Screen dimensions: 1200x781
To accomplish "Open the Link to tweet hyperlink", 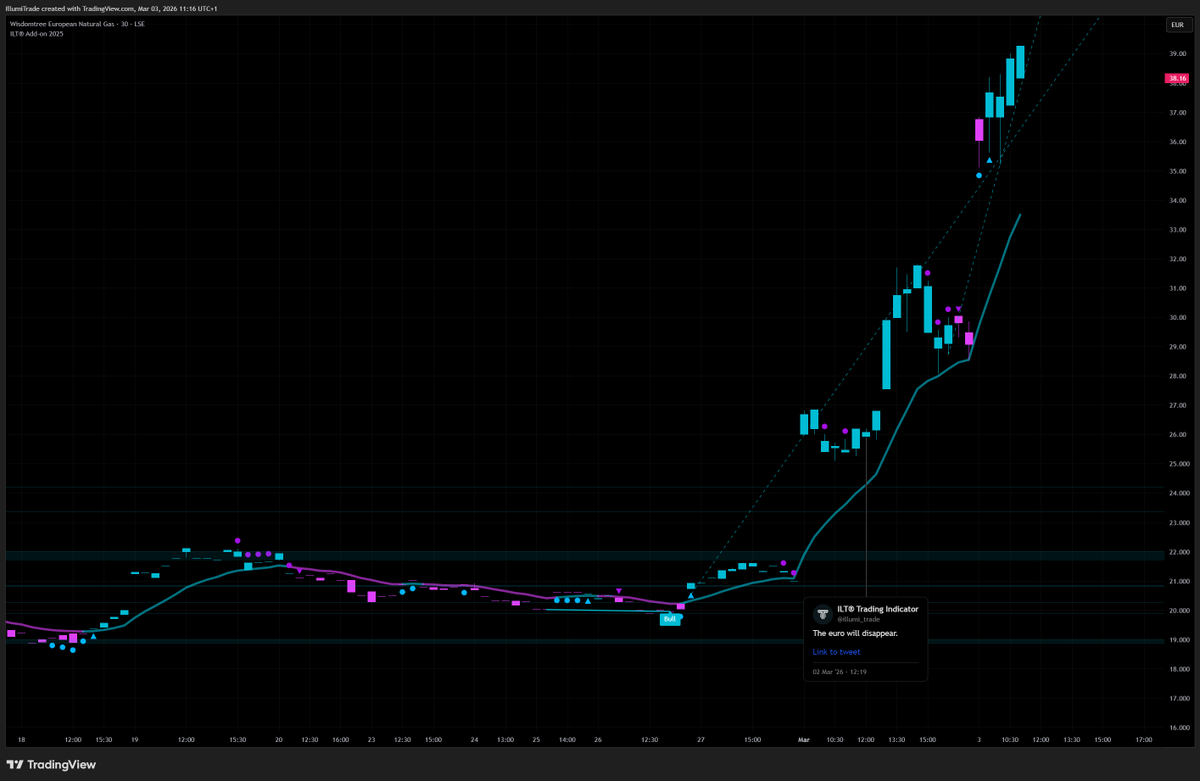I will (x=836, y=652).
